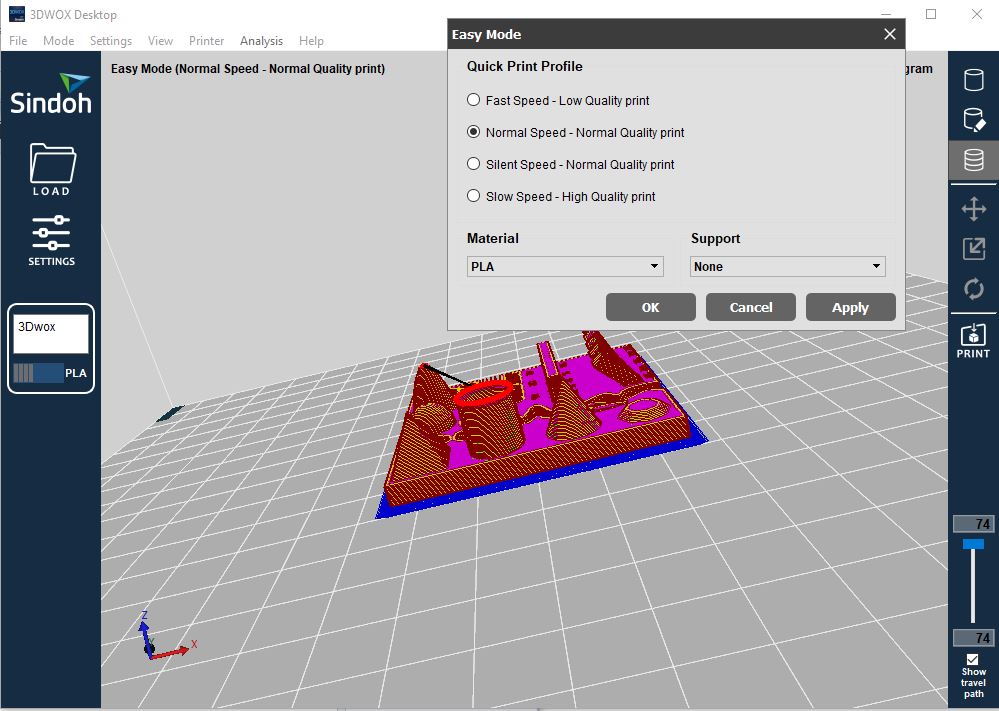Image resolution: width=999 pixels, height=711 pixels.
Task: Open the SETTINGS sliders icon
Action: [51, 240]
